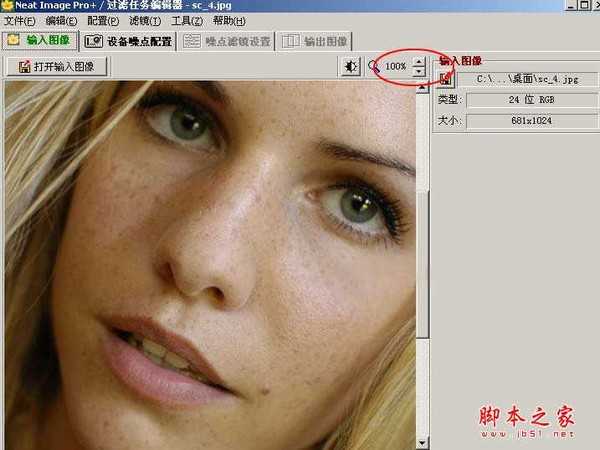Open the 编辑(E) menu

click(62, 21)
